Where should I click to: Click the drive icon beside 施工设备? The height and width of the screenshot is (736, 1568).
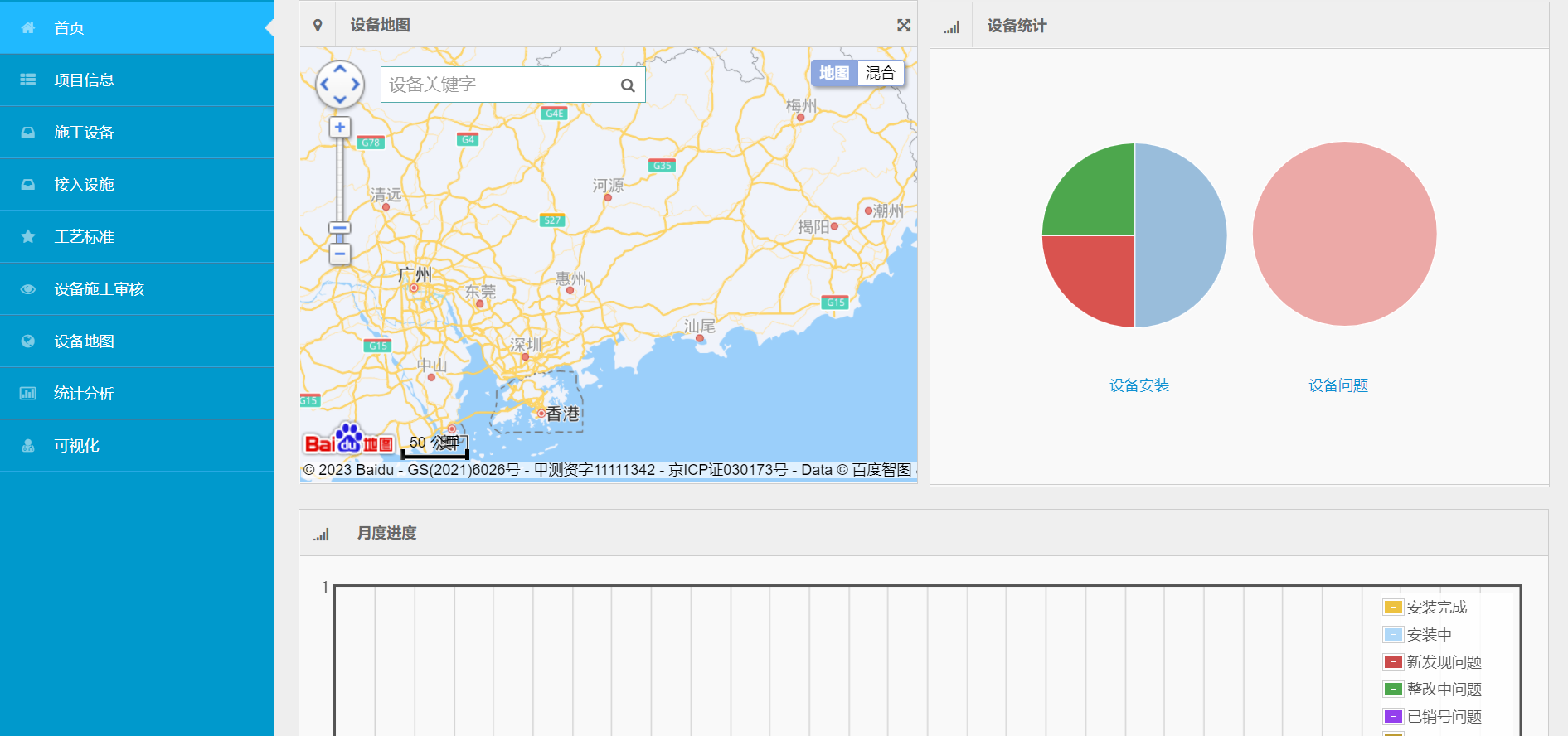pos(28,132)
